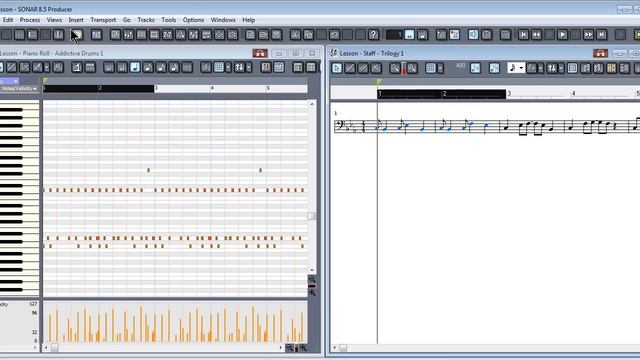This screenshot has width=640, height=360.
Task: Expand dropdown beside Piano Roll up-down arrows
Action: (x=249, y=67)
